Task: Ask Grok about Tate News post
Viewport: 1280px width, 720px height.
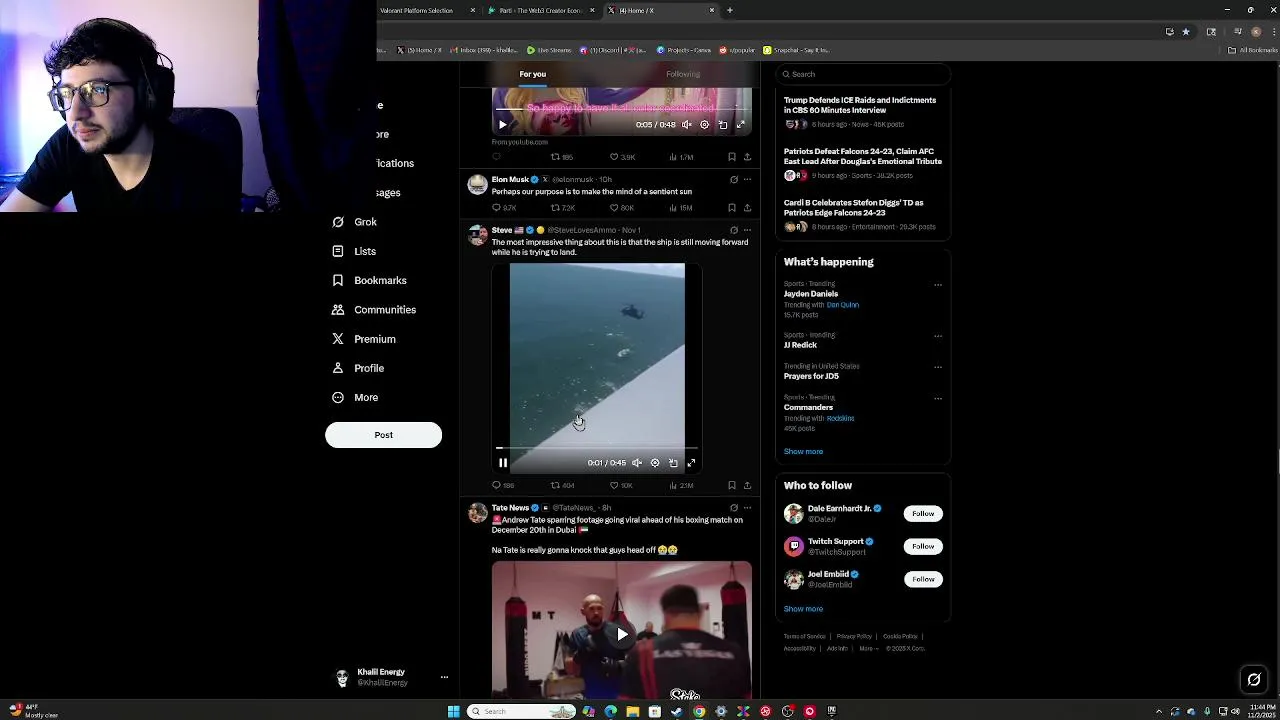Action: (x=733, y=508)
